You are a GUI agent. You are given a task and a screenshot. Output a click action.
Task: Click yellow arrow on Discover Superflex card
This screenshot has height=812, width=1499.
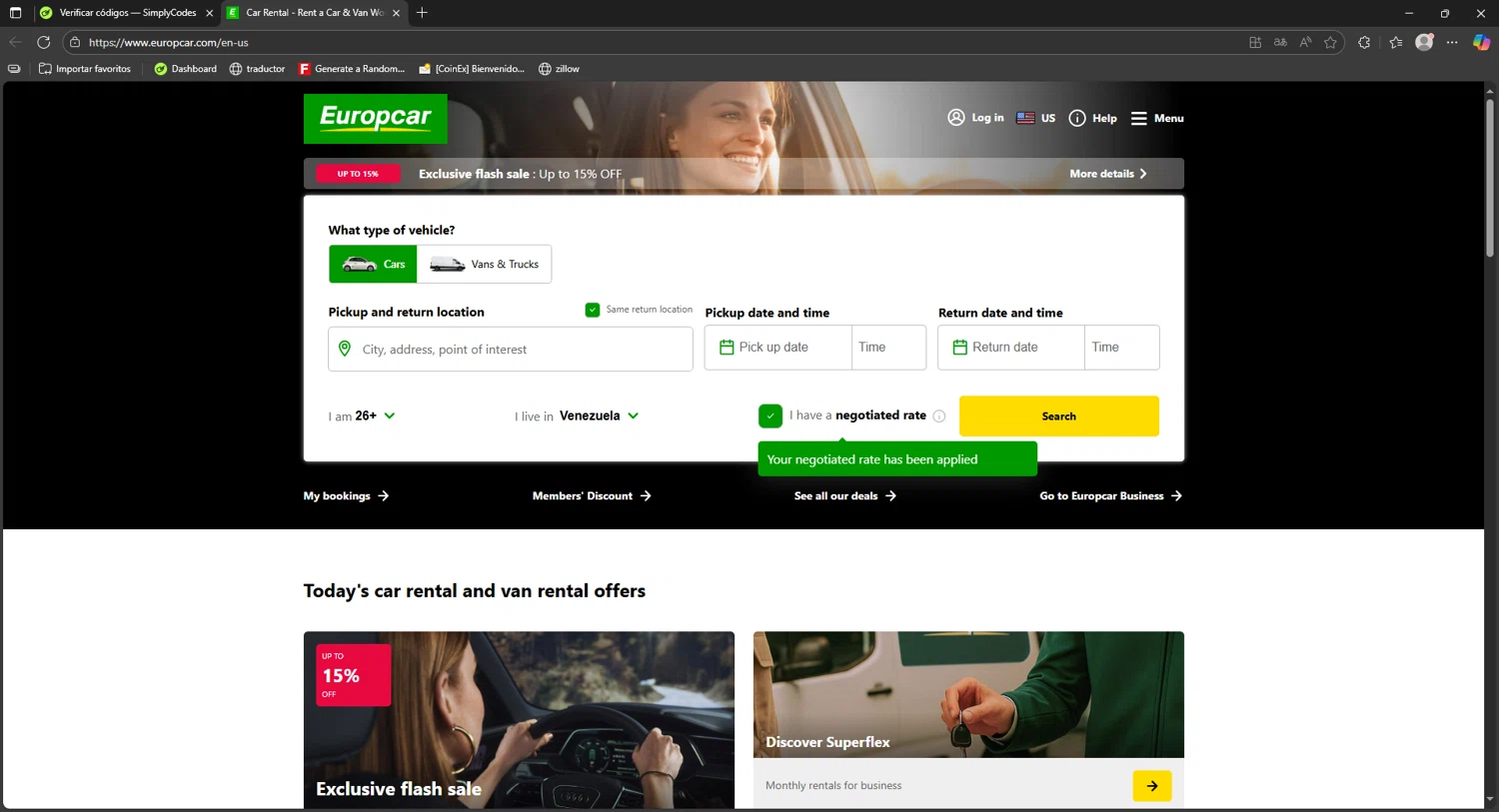tap(1152, 786)
